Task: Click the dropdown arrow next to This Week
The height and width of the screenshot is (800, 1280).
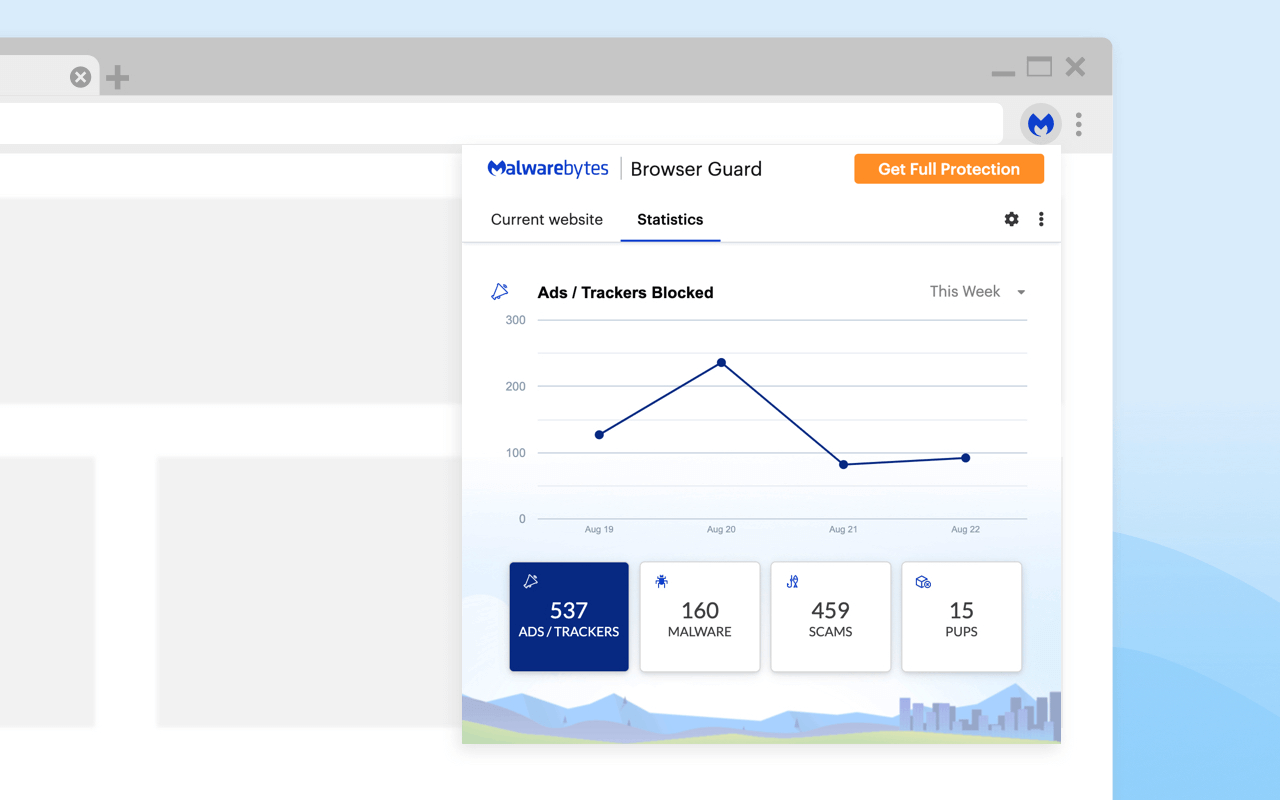Action: click(1021, 292)
